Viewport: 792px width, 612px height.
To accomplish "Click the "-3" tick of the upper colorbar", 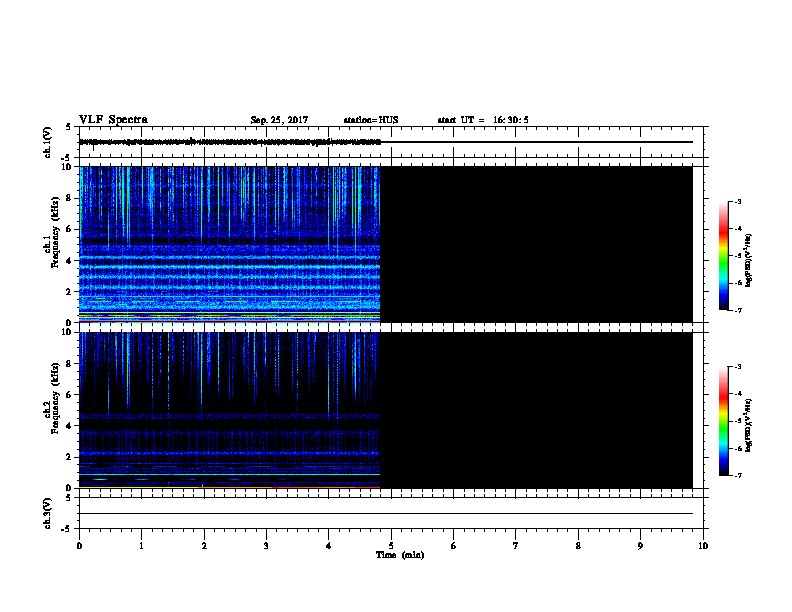I will pyautogui.click(x=737, y=201).
